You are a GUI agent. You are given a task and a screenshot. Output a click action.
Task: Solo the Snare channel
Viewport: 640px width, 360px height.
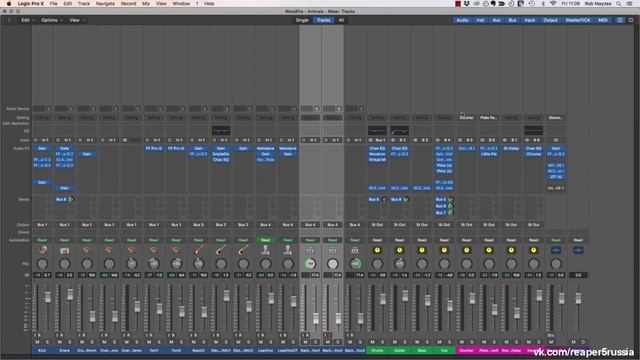click(x=70, y=342)
